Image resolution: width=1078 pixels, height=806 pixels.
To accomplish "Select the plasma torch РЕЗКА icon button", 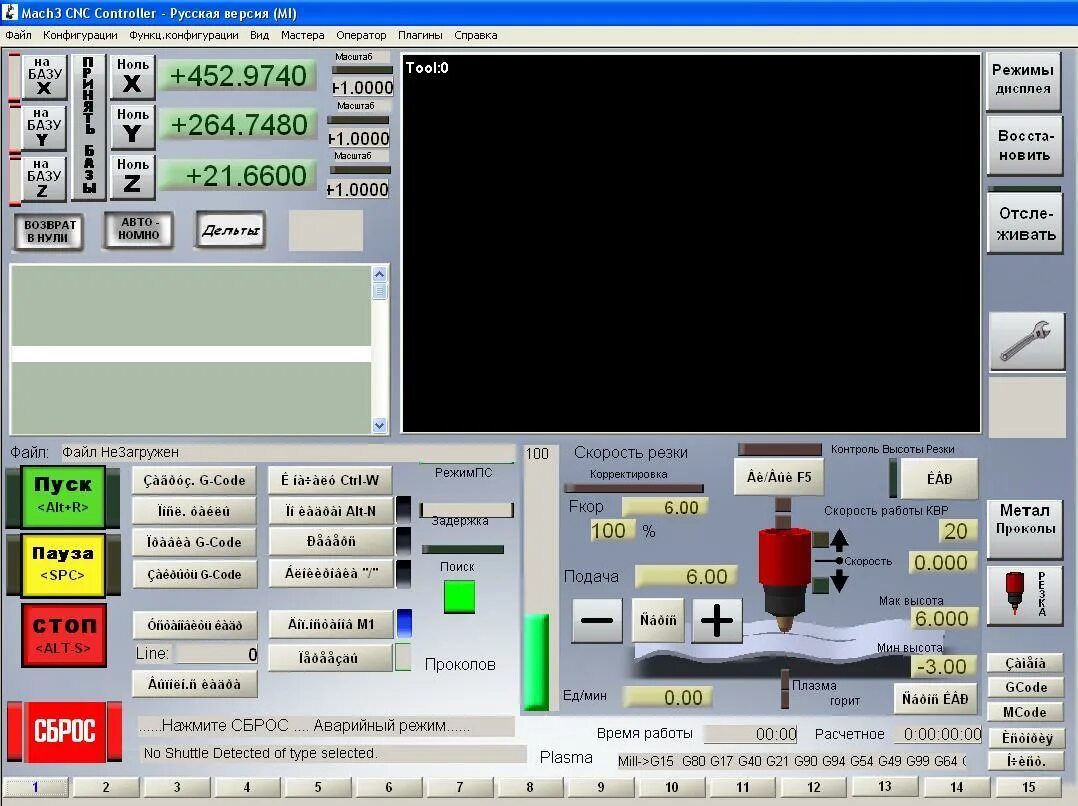I will (1025, 596).
